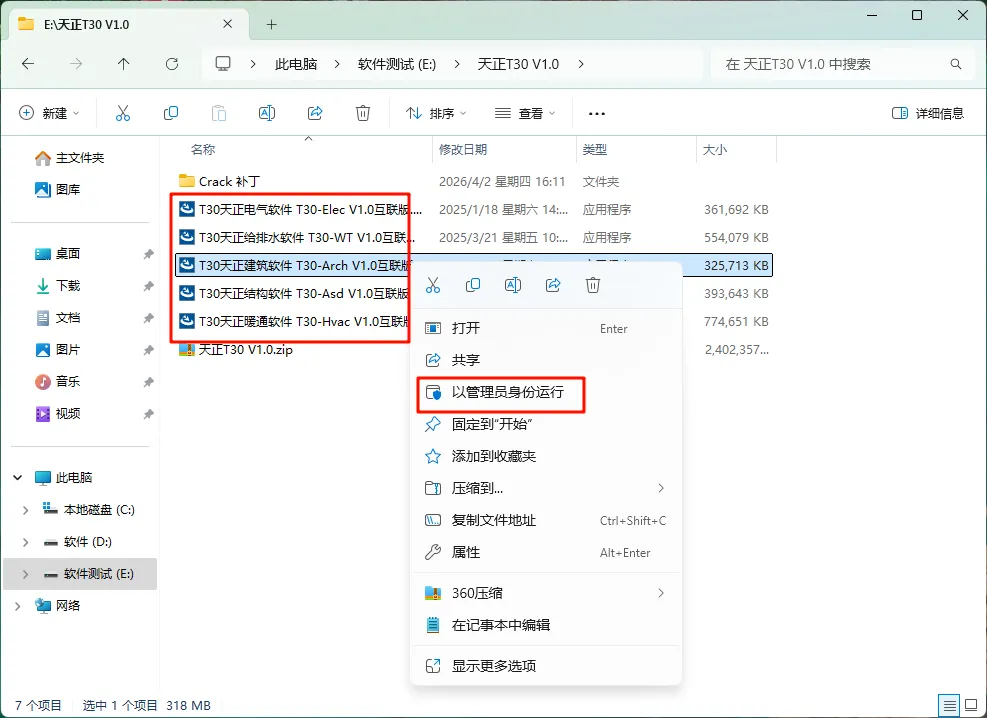Open the 新建 dropdown
This screenshot has width=987, height=718.
pyautogui.click(x=50, y=113)
